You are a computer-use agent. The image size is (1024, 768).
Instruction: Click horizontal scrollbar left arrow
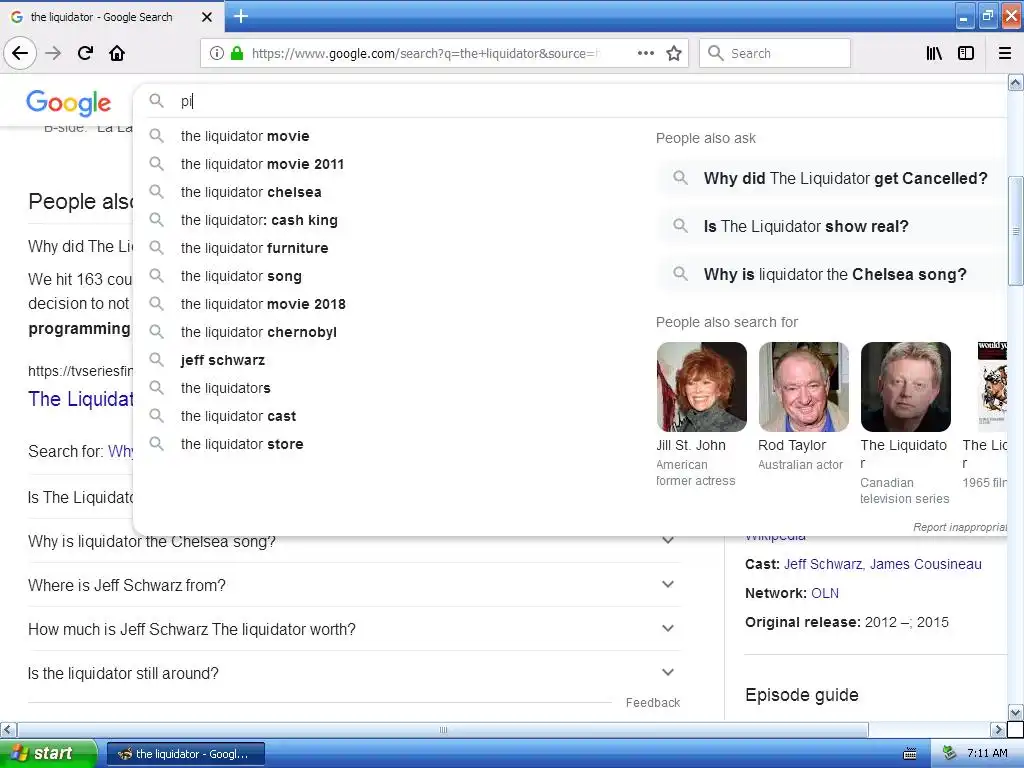pos(8,729)
